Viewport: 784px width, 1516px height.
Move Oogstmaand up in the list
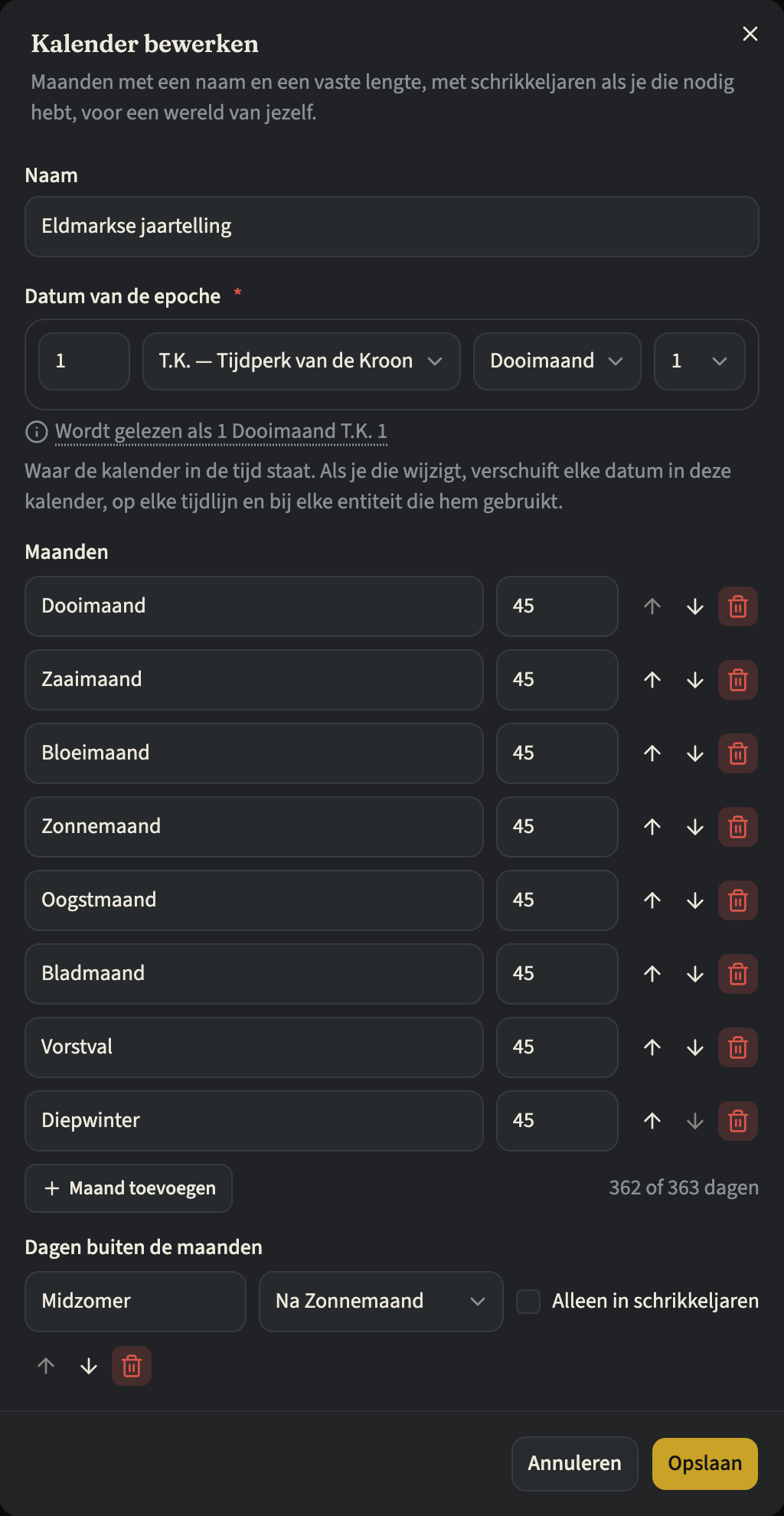652,900
